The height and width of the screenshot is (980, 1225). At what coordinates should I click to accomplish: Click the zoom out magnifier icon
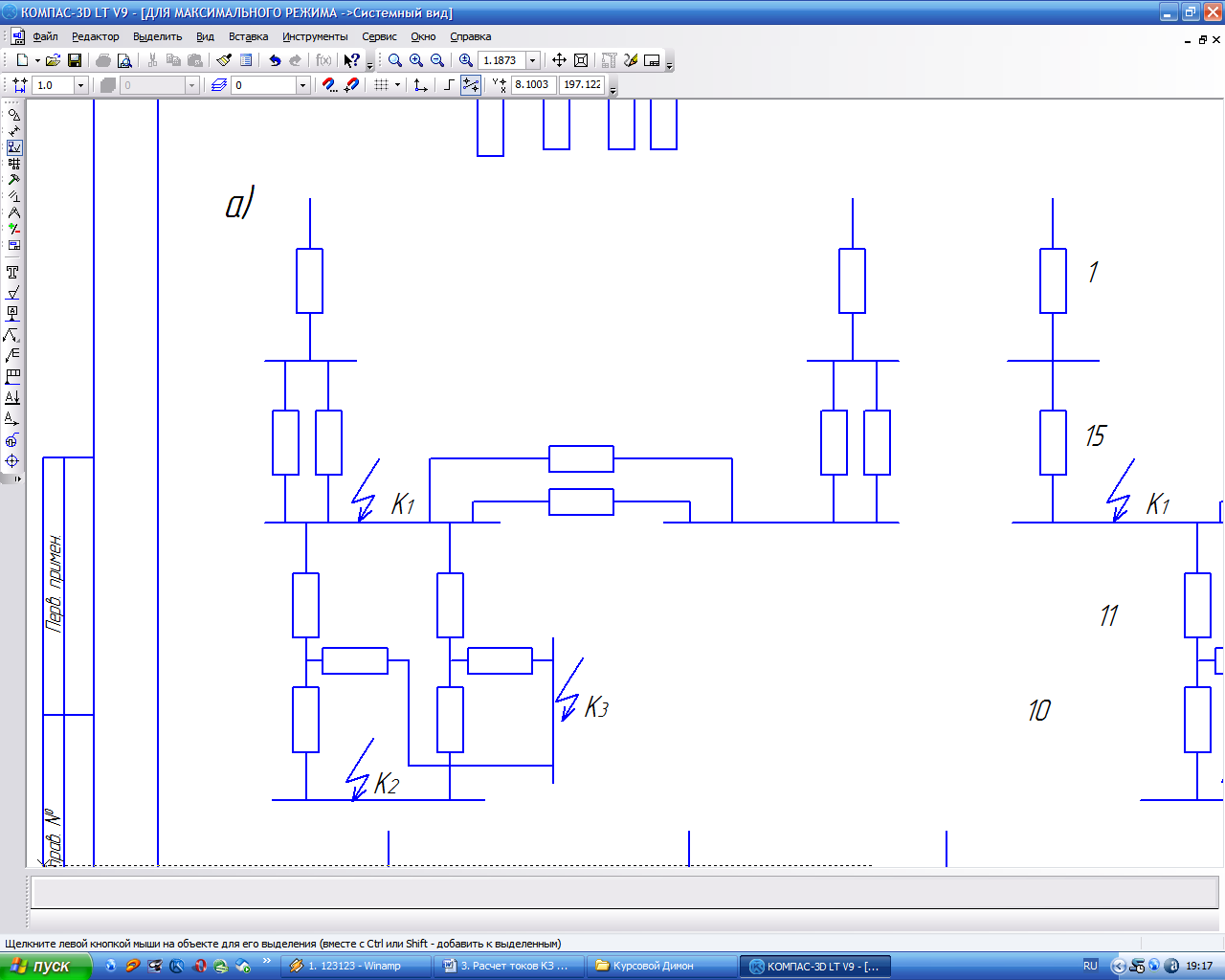click(x=437, y=60)
